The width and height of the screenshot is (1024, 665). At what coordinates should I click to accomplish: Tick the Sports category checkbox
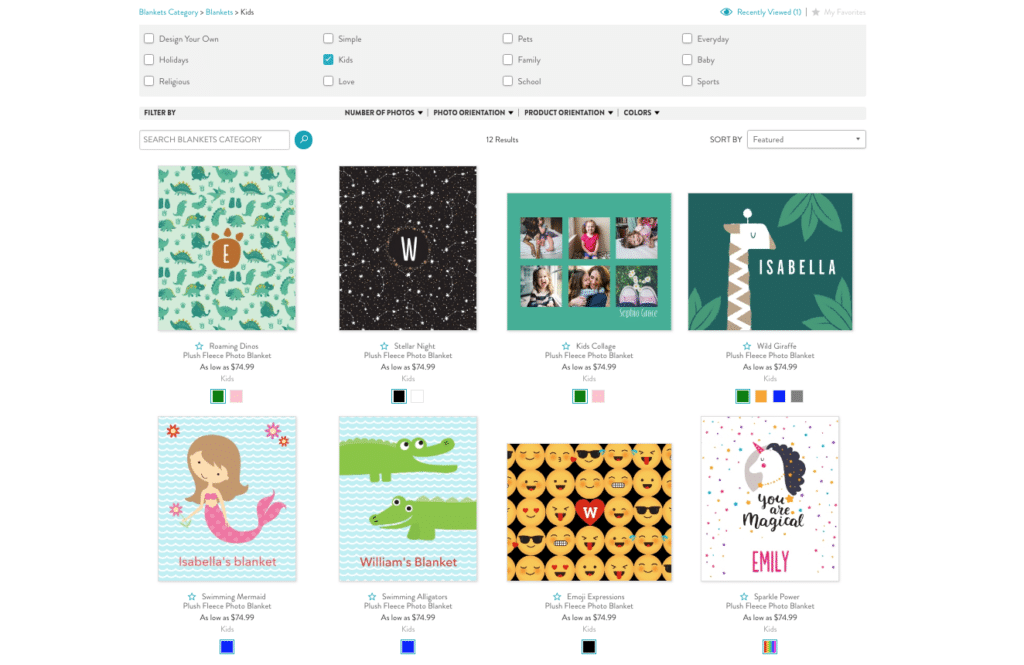click(687, 81)
